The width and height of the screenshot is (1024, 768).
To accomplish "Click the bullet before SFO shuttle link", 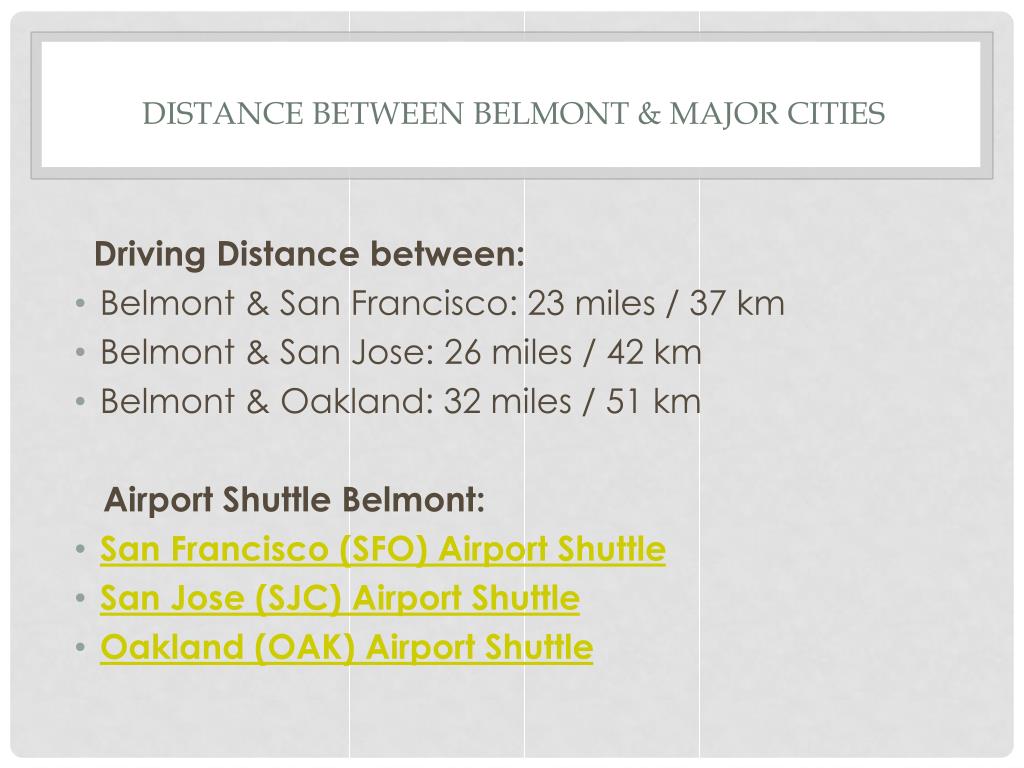I will point(80,549).
